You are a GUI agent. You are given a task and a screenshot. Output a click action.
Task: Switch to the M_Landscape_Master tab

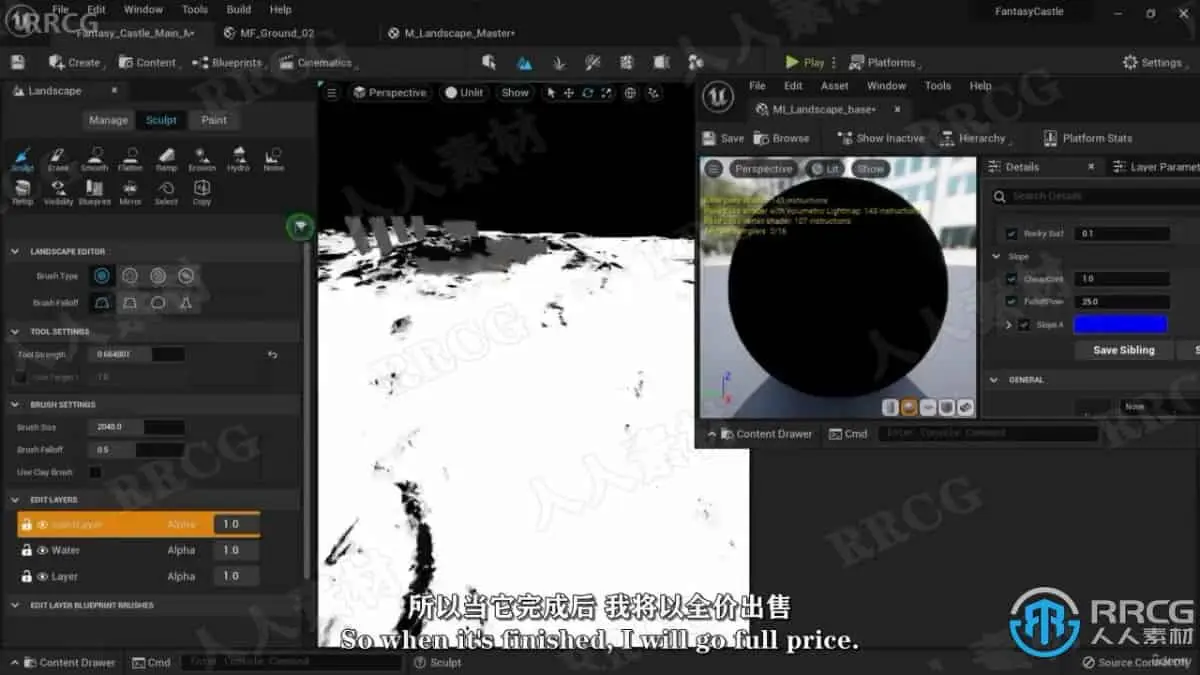pos(452,33)
